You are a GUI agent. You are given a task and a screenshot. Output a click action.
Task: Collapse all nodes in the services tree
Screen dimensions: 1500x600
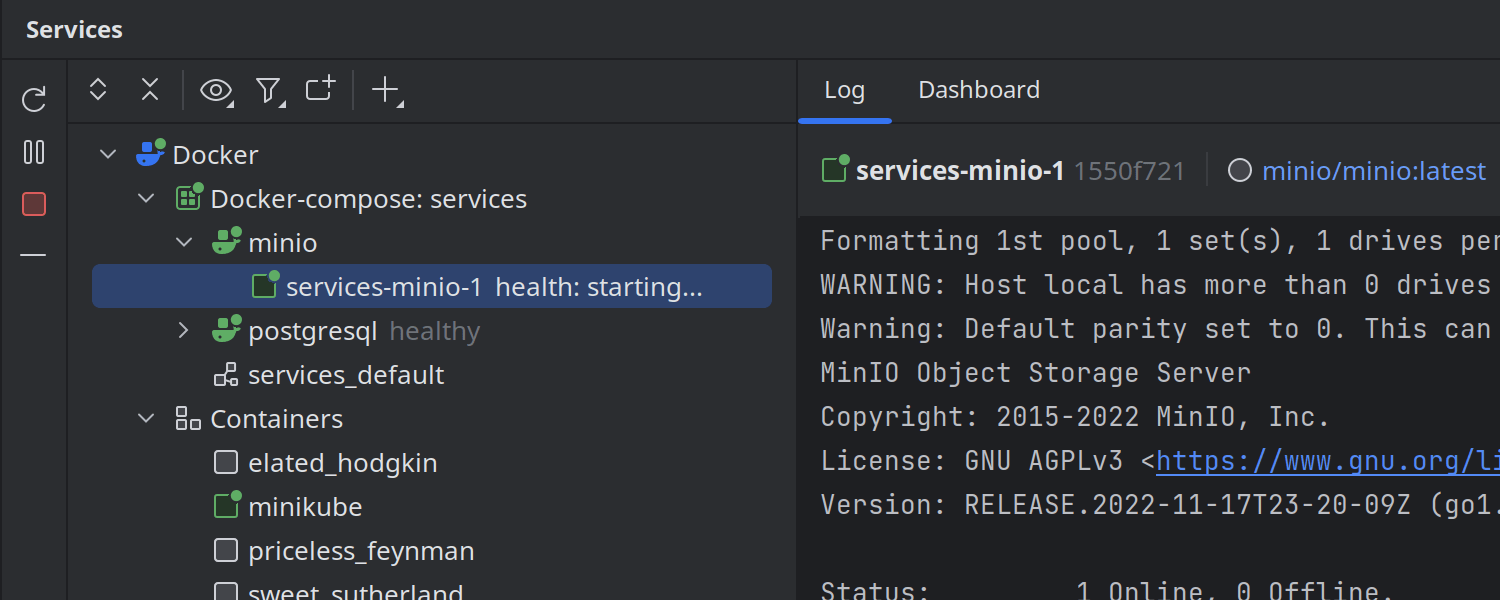click(150, 90)
